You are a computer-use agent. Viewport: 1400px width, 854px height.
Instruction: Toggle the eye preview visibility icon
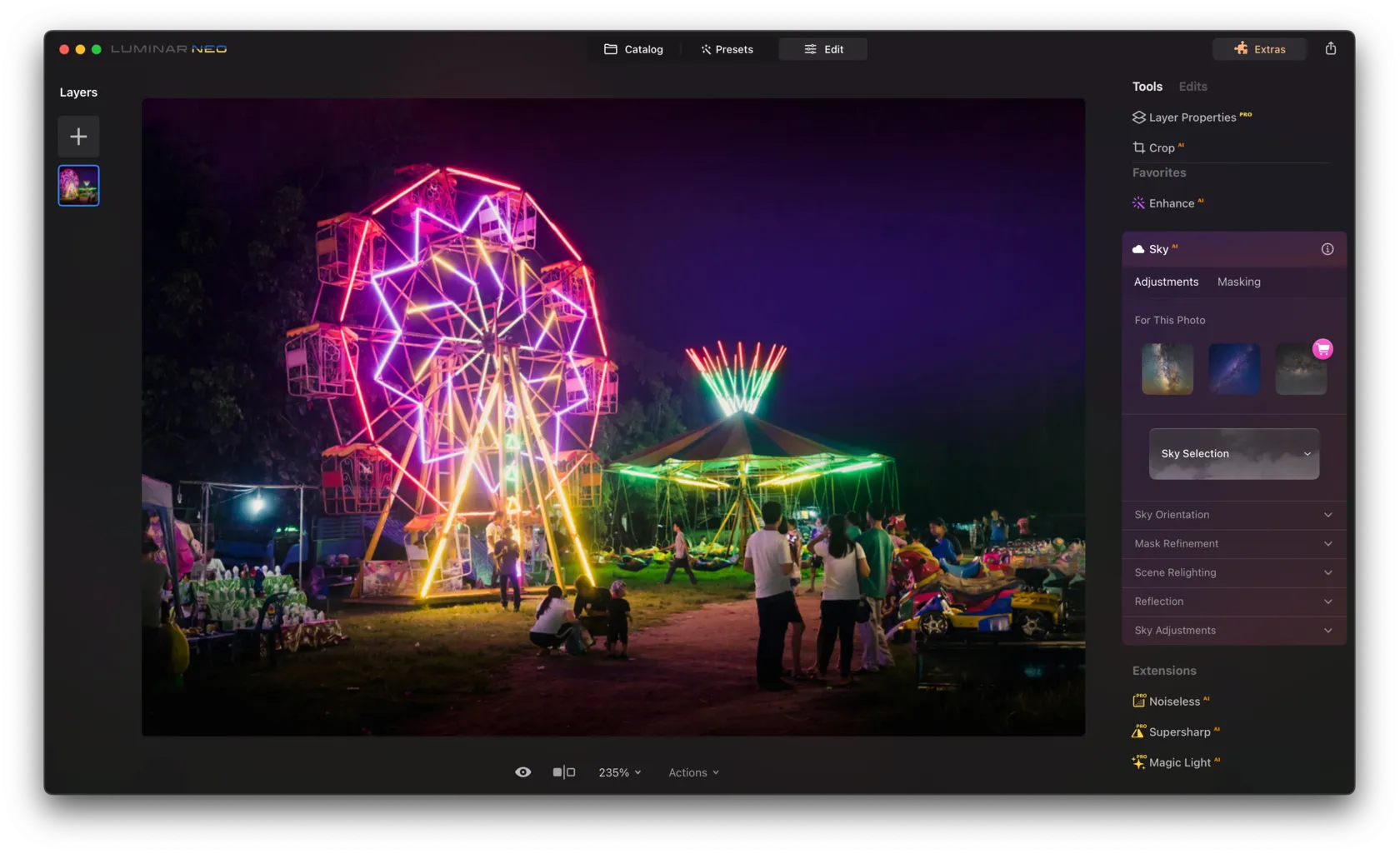tap(522, 772)
